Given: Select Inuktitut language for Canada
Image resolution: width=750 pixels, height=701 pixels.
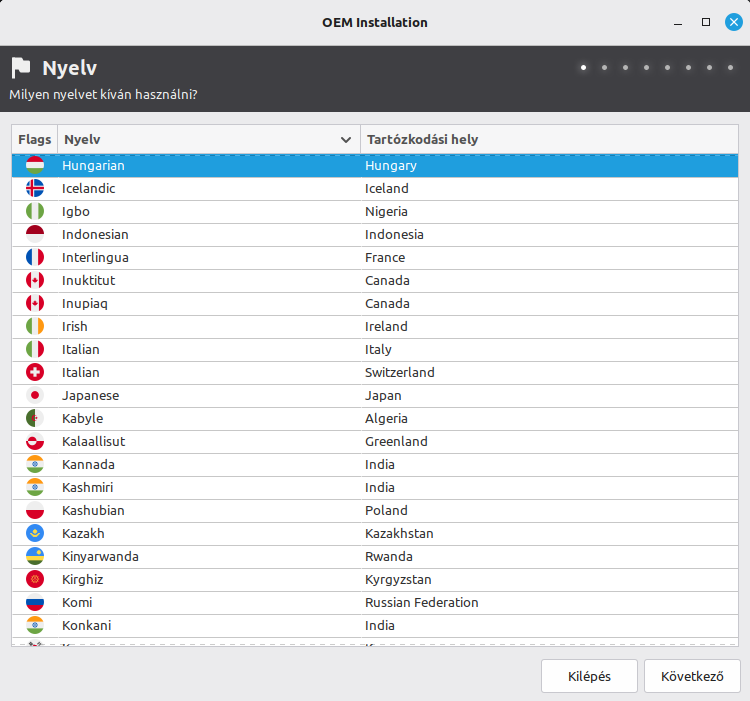Looking at the screenshot, I should [200, 280].
